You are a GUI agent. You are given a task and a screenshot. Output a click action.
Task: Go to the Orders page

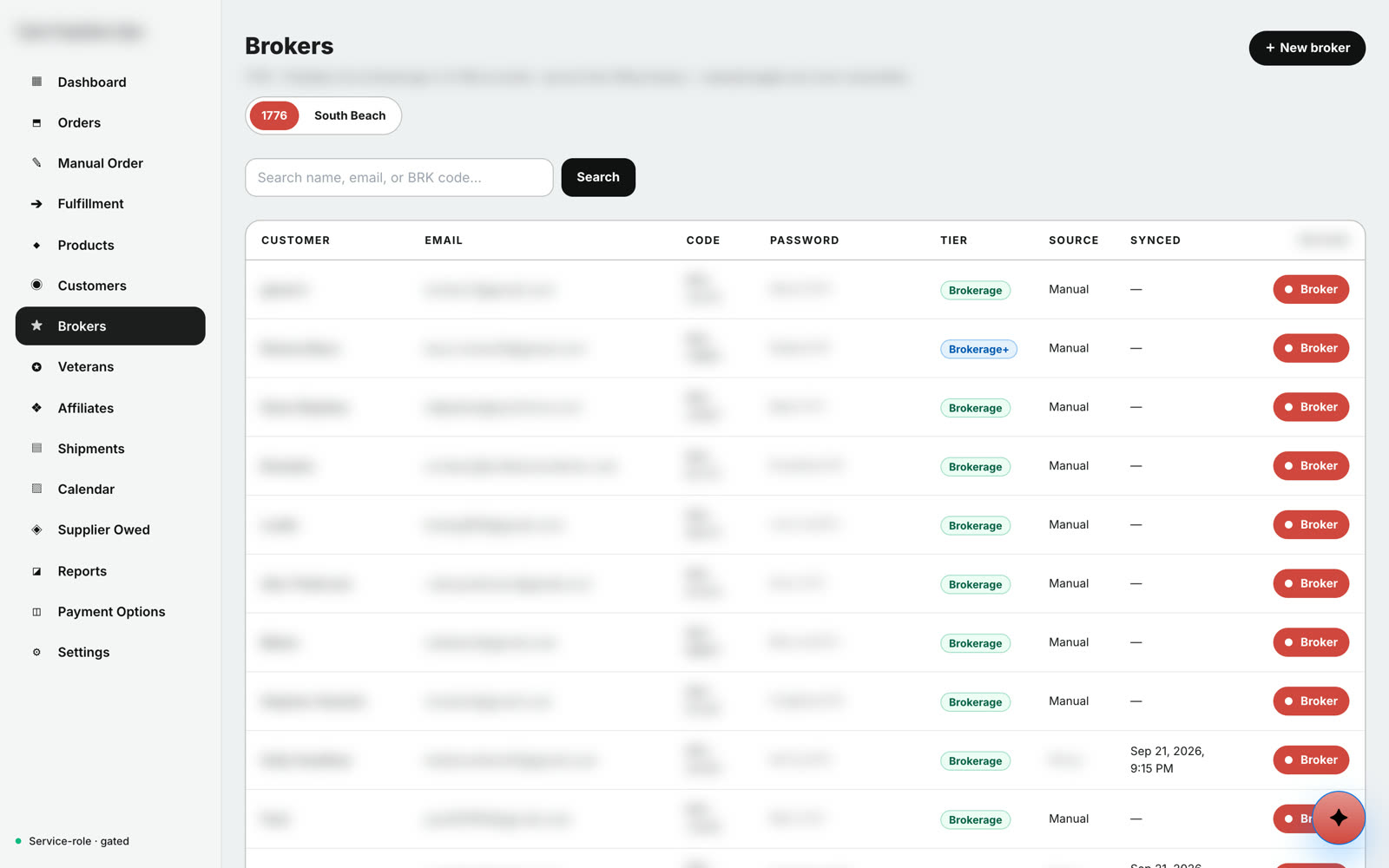coord(110,122)
